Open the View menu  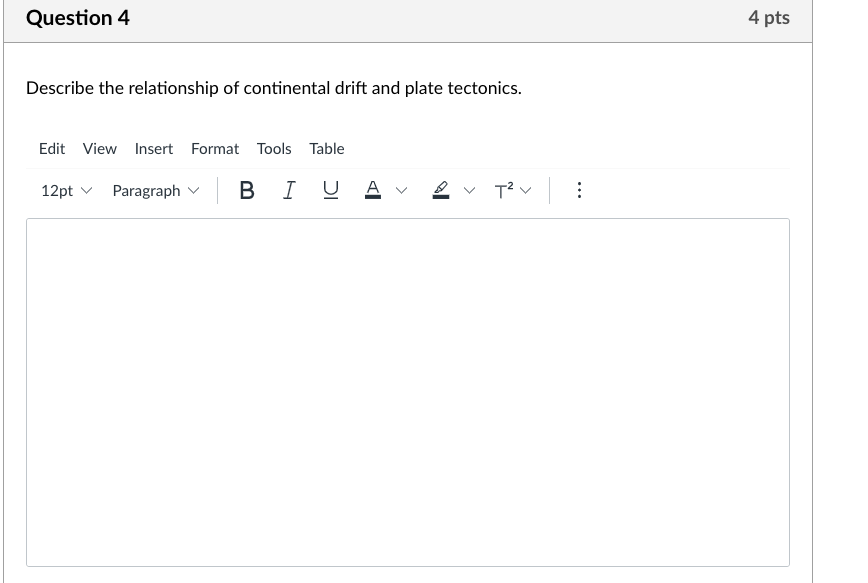coord(100,149)
